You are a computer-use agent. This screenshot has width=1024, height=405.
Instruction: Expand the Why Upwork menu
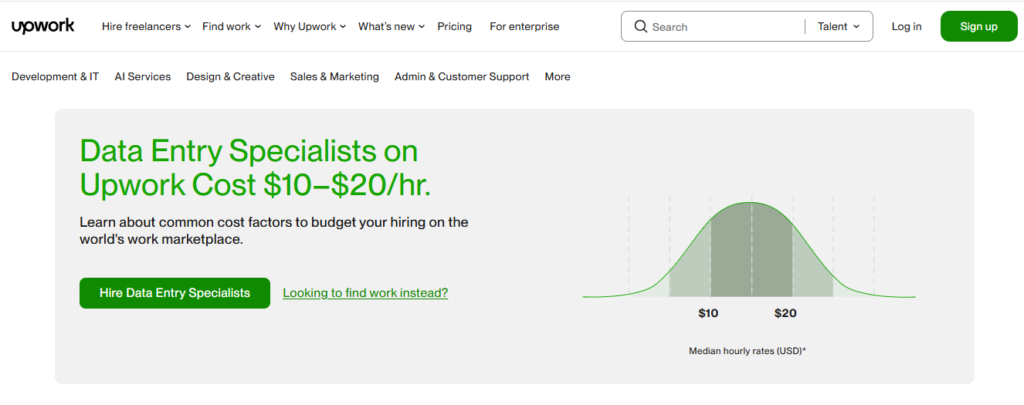[310, 27]
